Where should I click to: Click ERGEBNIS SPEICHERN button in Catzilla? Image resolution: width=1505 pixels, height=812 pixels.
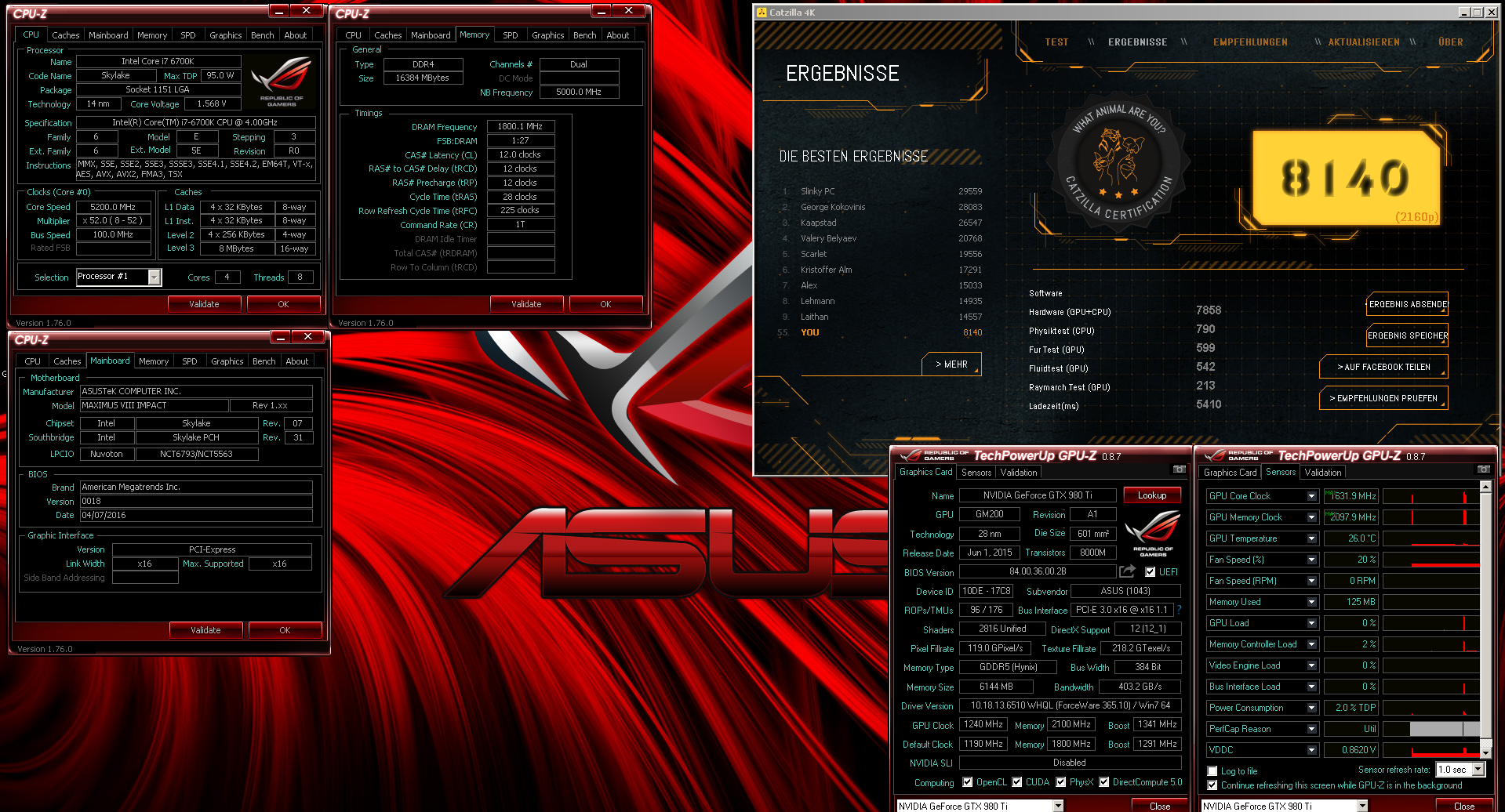1407,335
